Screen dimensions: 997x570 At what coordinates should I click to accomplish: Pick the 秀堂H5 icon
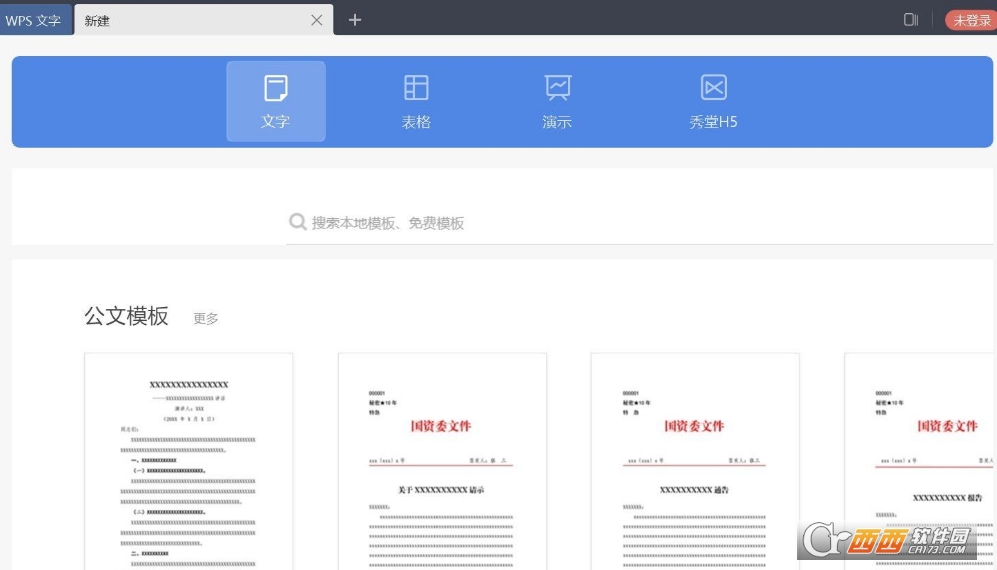[713, 88]
